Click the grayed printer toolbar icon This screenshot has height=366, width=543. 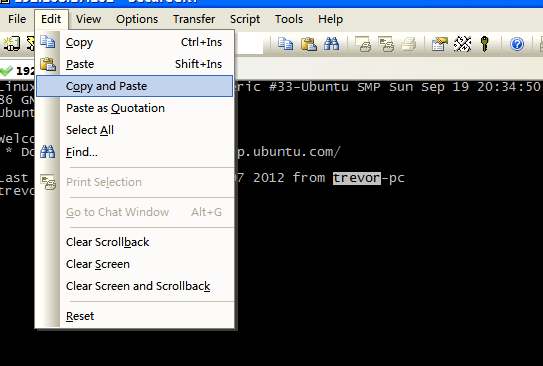(x=409, y=44)
